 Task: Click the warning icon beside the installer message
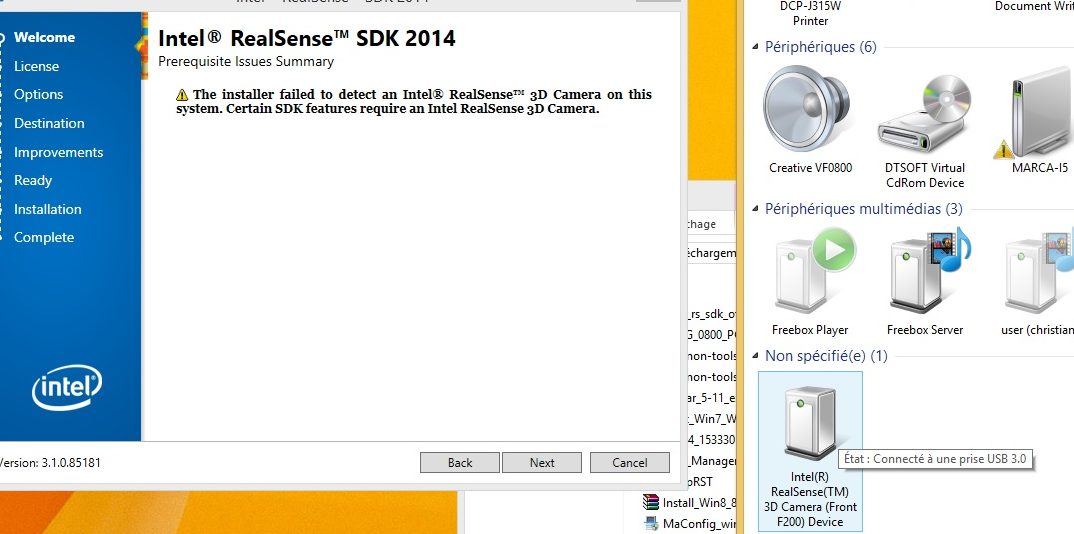[182, 94]
